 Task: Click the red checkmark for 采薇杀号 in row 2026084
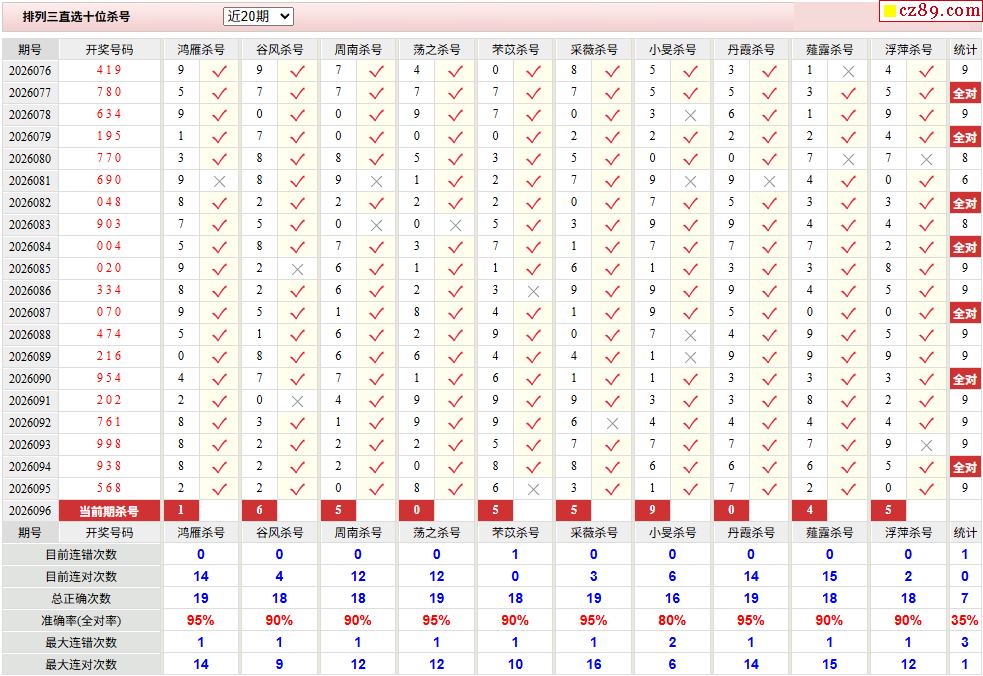612,247
